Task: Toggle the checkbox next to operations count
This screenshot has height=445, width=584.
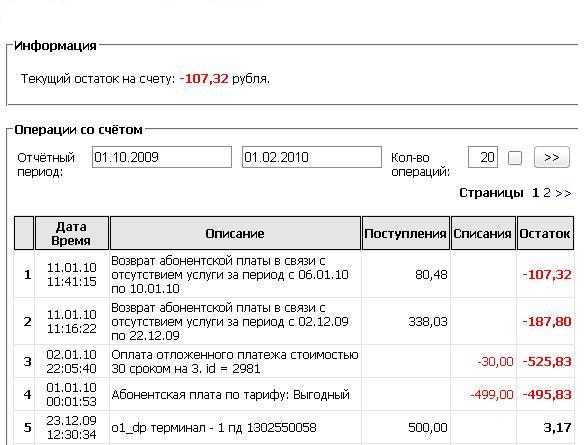Action: click(x=515, y=158)
